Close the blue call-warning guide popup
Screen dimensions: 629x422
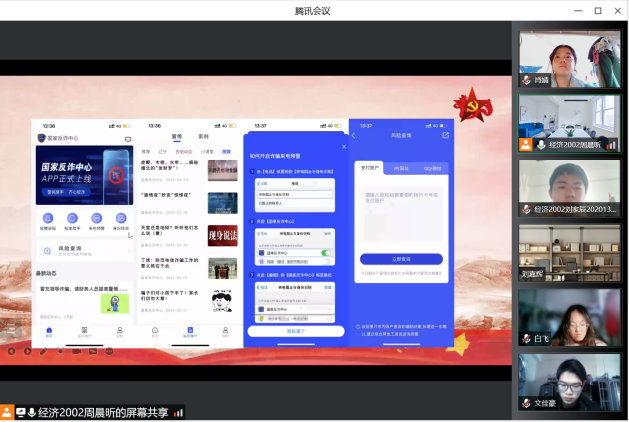tap(343, 148)
